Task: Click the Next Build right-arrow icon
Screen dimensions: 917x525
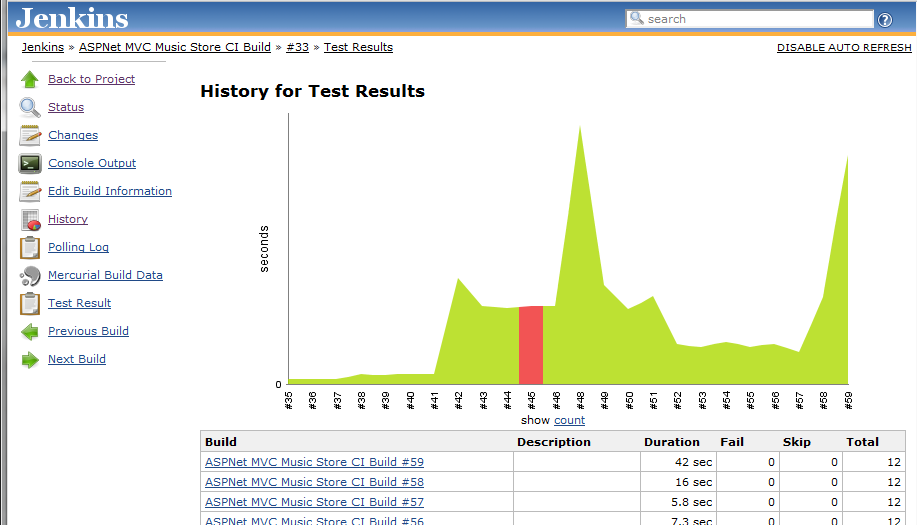Action: click(x=30, y=360)
